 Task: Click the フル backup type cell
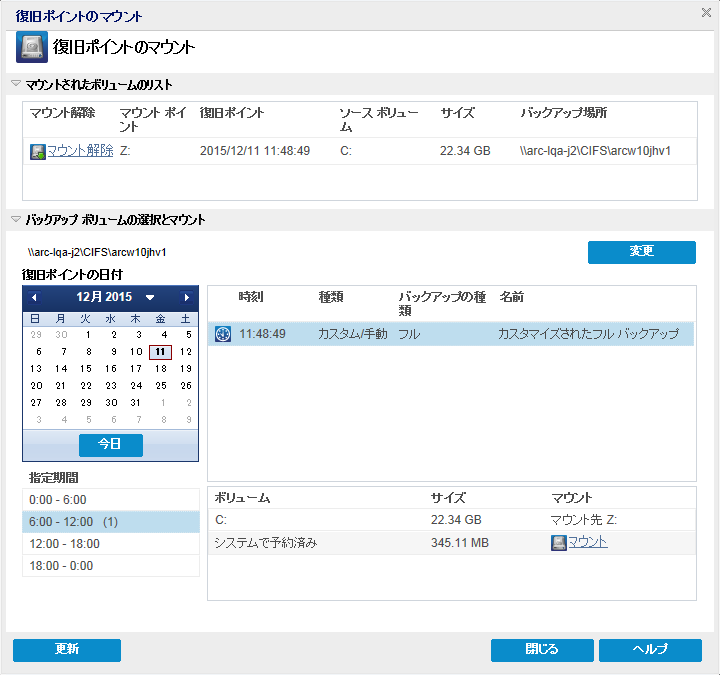coord(409,334)
